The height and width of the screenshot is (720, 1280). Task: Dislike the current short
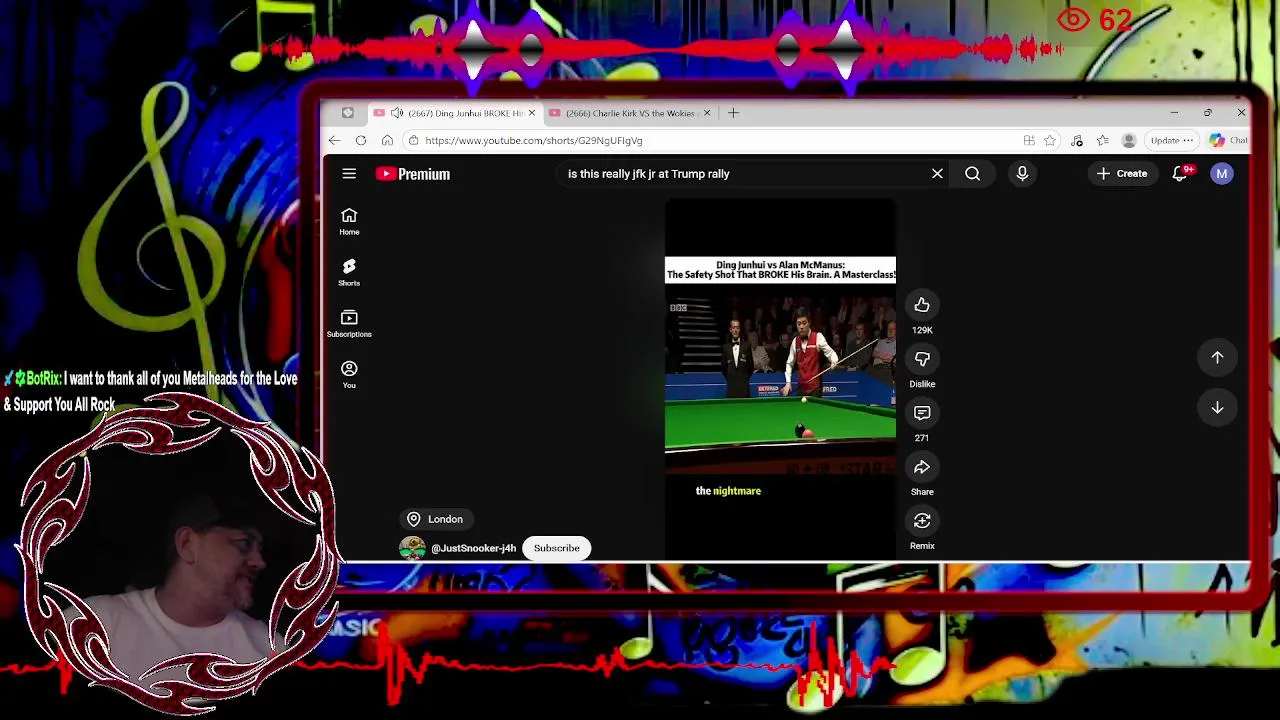tap(922, 359)
